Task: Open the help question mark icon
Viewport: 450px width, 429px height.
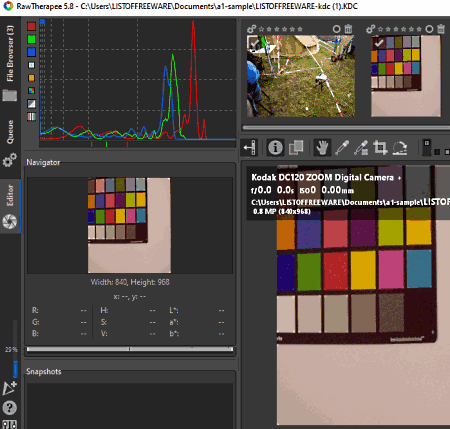Action: pos(10,407)
